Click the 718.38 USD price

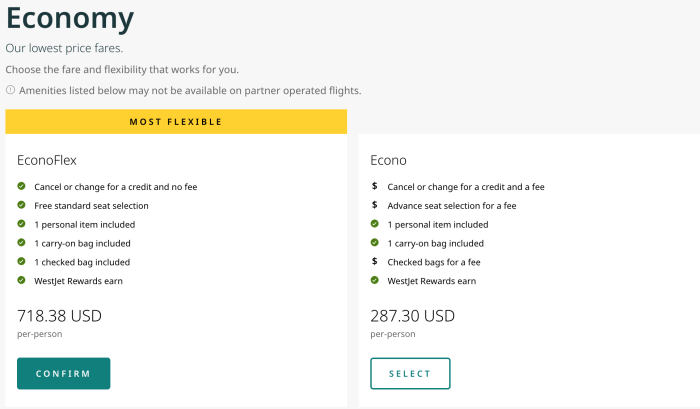(x=59, y=316)
